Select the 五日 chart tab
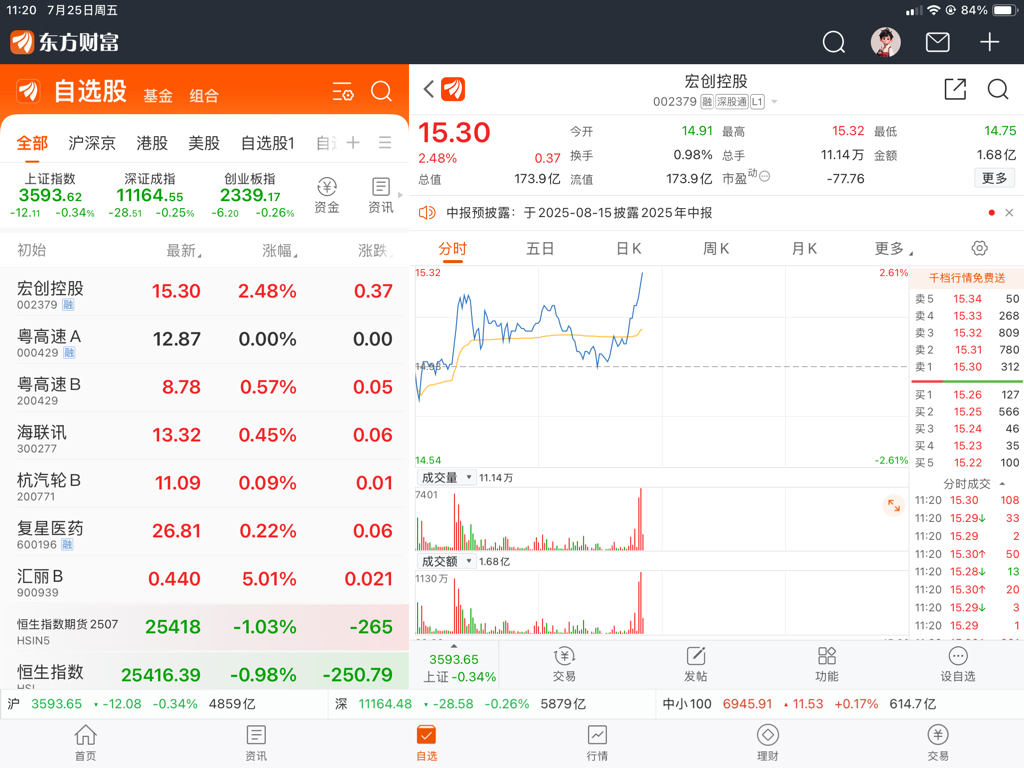The height and width of the screenshot is (768, 1024). [540, 249]
